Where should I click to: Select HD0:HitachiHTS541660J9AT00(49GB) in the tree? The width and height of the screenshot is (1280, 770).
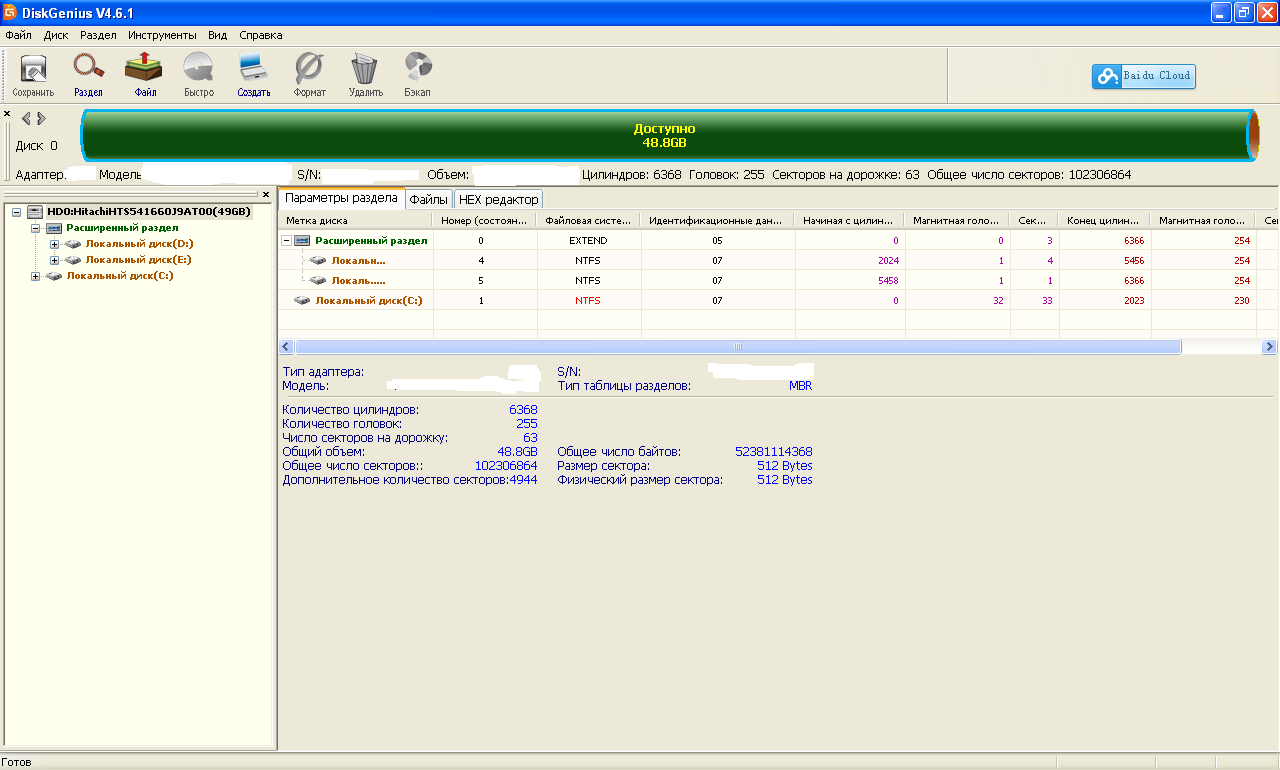149,212
